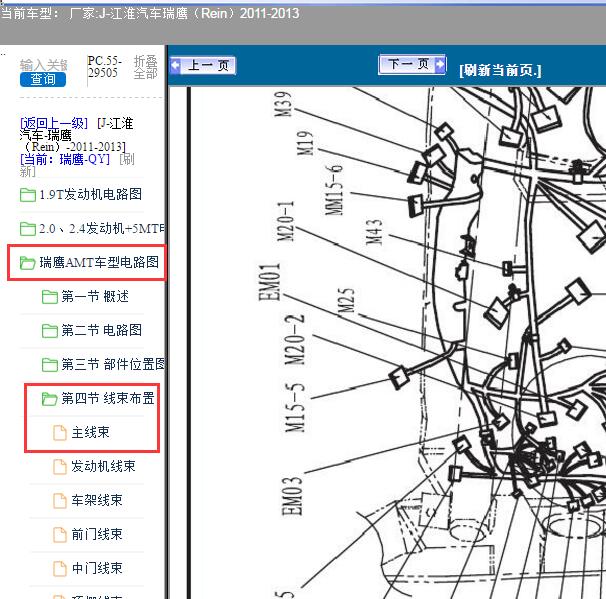This screenshot has width=606, height=599.
Task: Click the M20-2 connector label
Action: coord(295,340)
